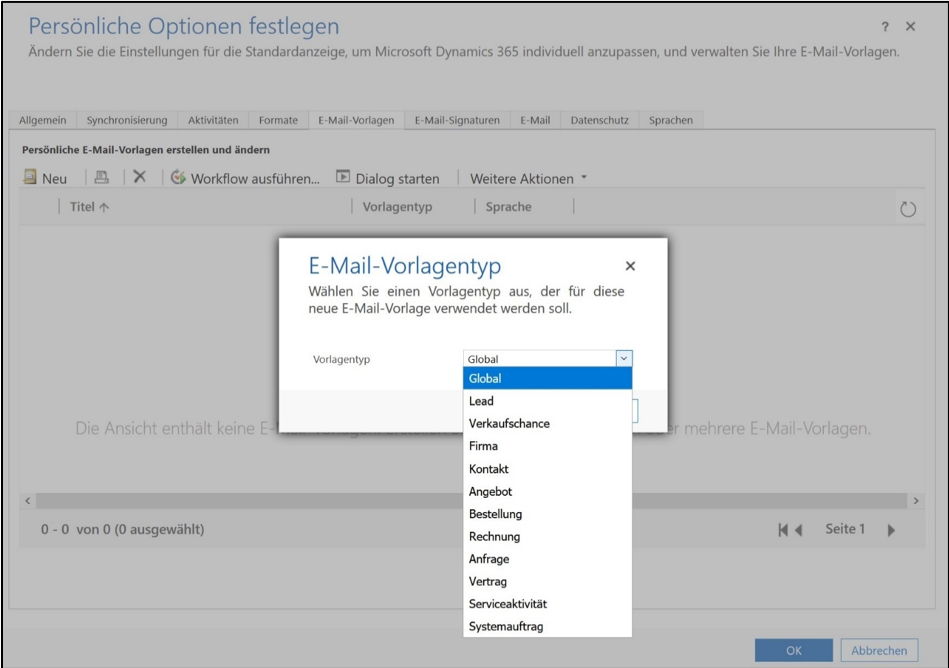Run workflow via Workflow ausführen icon

[178, 177]
